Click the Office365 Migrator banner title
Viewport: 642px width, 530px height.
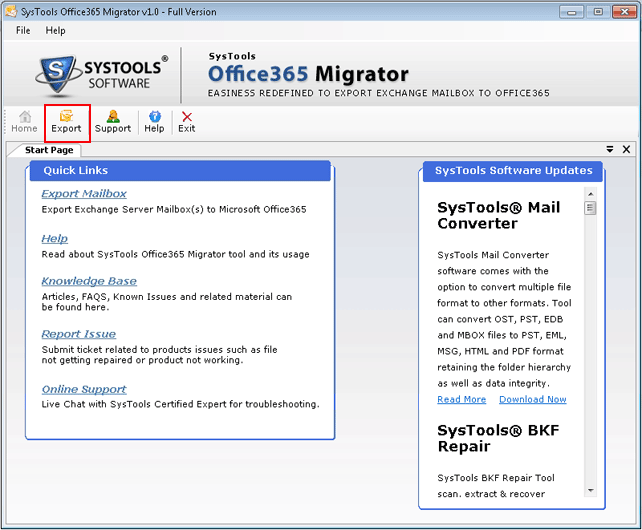click(308, 74)
